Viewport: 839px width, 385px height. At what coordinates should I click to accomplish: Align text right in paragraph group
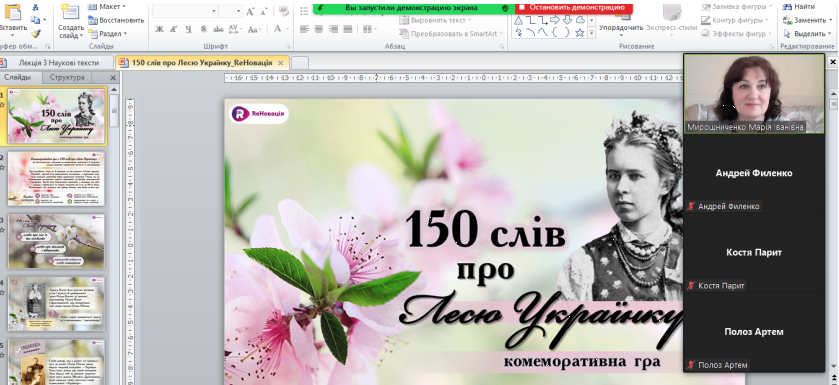(333, 29)
